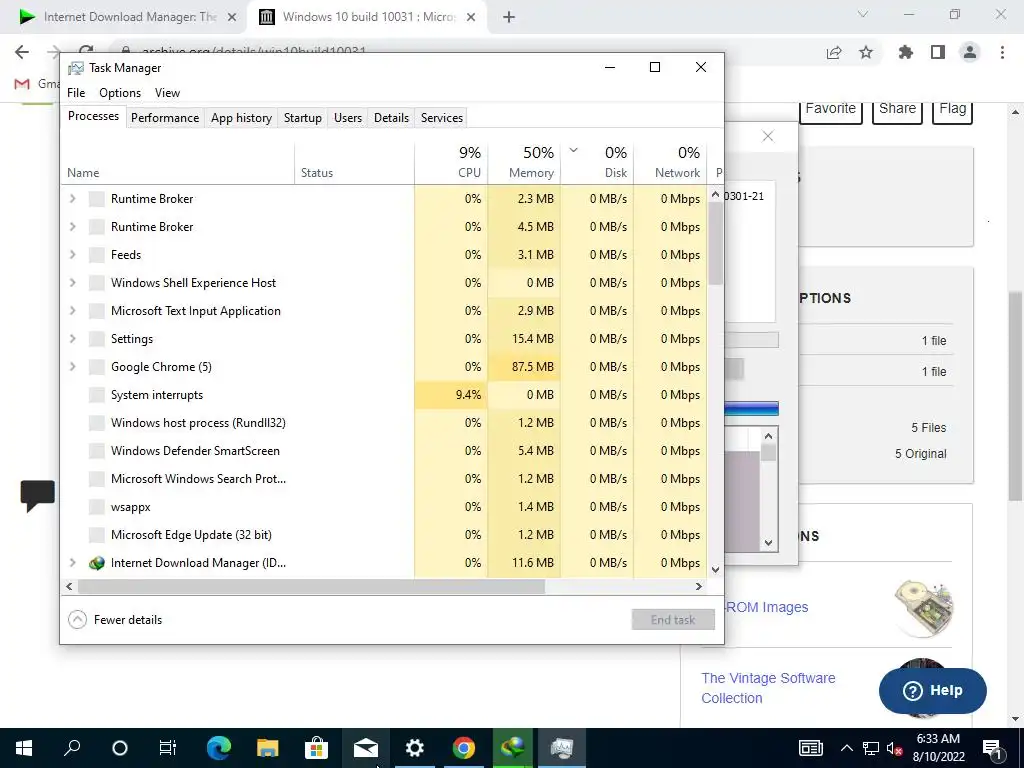Open File Explorer from taskbar

267,748
